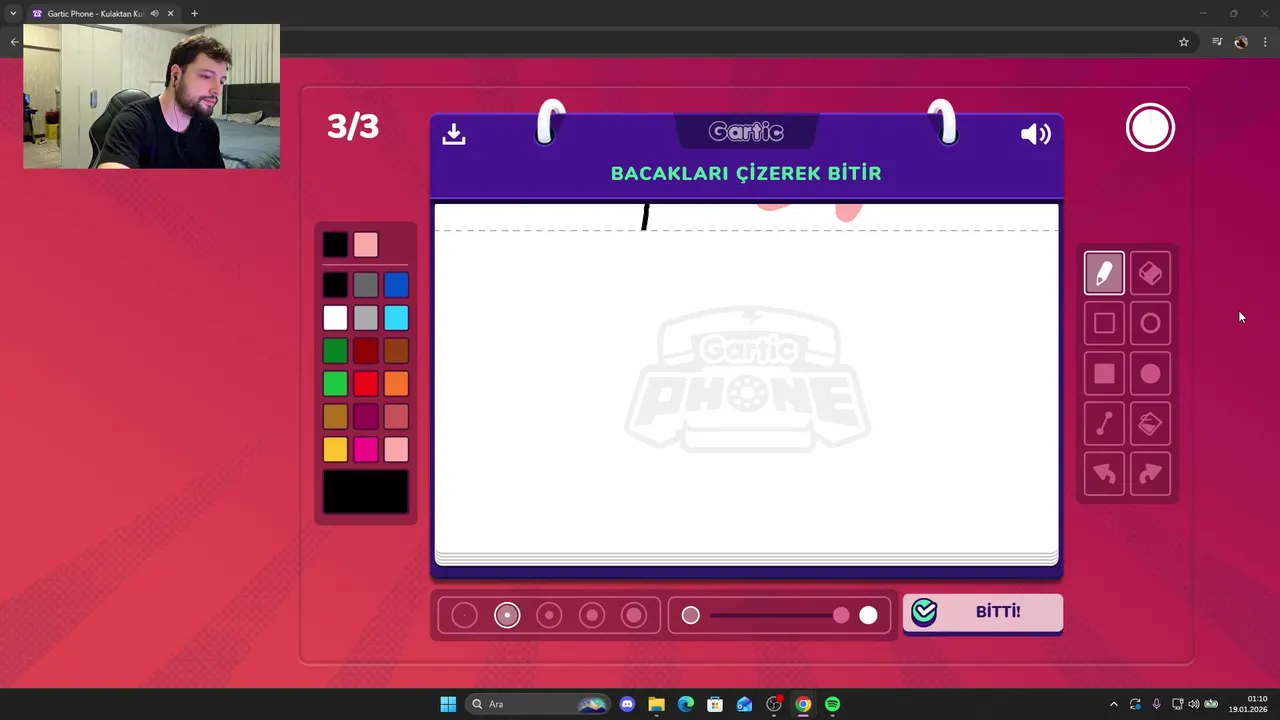Pick the smallest brush size
Viewport: 1280px width, 720px height.
[464, 615]
